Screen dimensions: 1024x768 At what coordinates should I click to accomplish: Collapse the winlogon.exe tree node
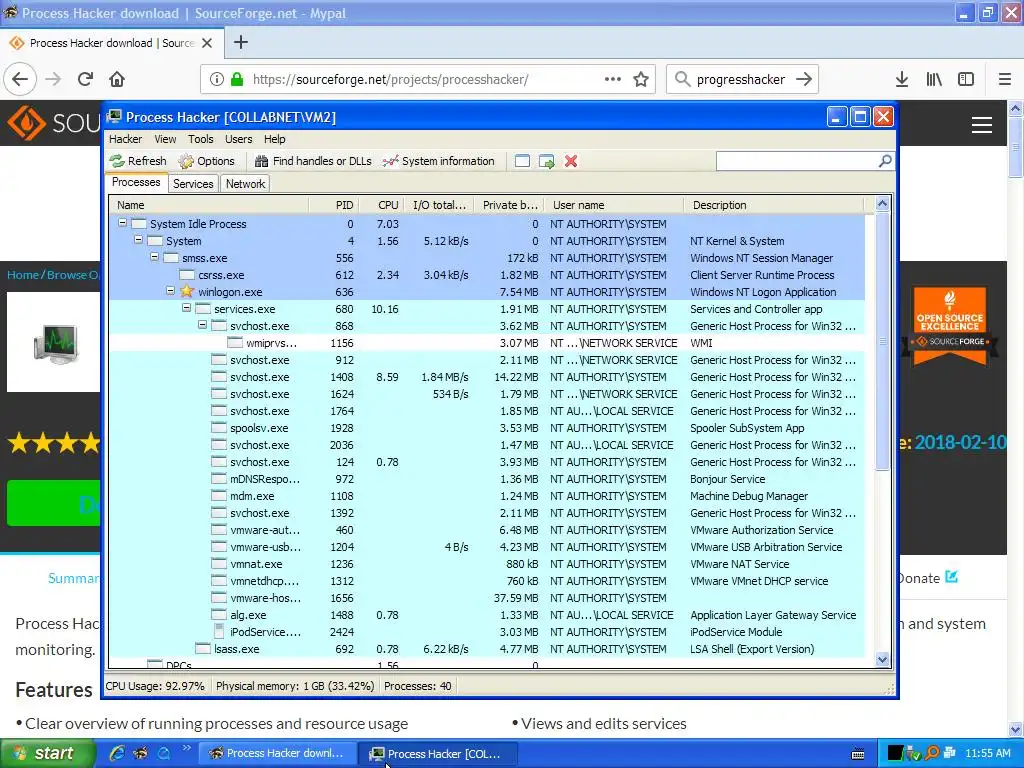[x=170, y=291]
